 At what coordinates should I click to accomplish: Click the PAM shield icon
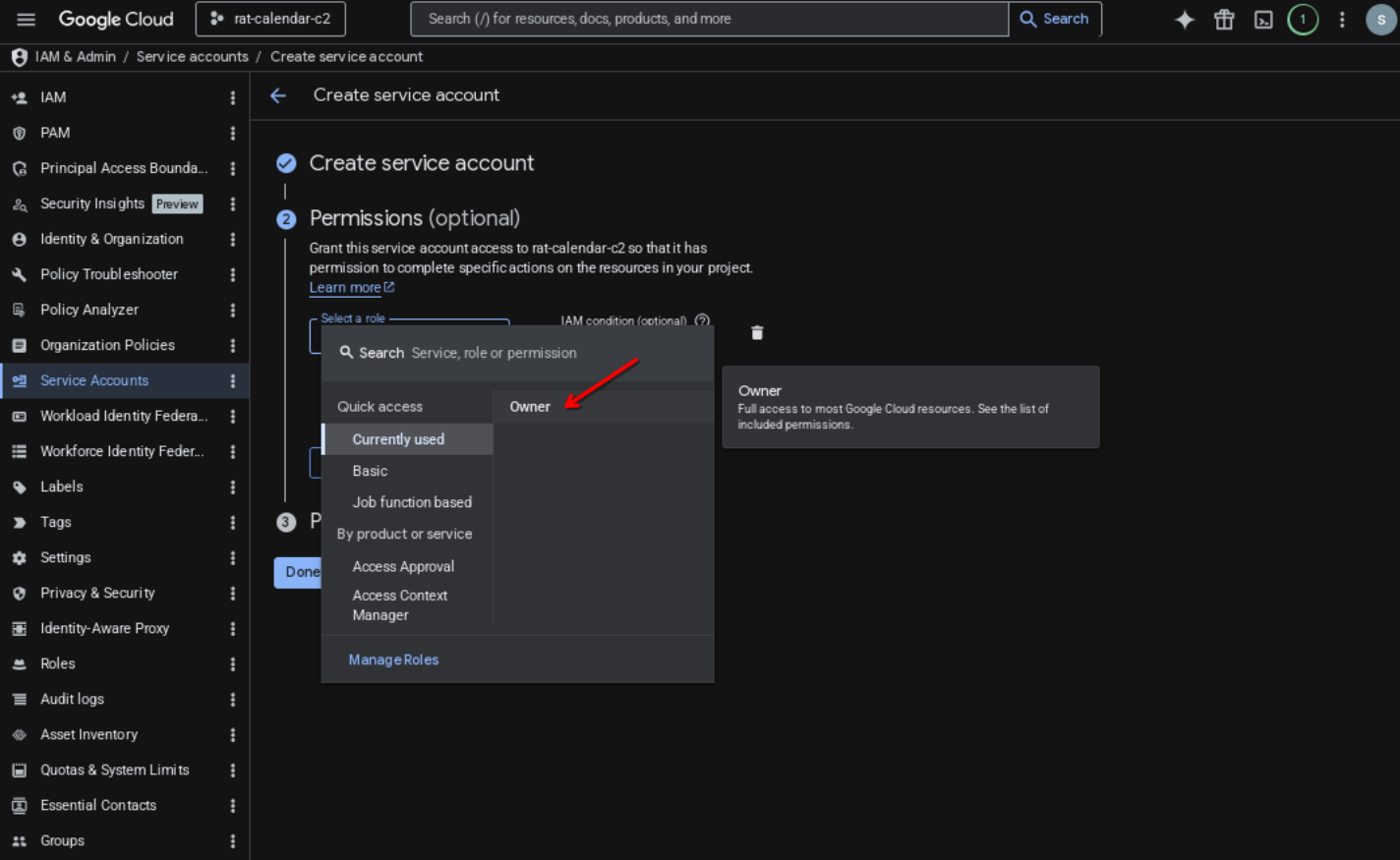tap(19, 133)
